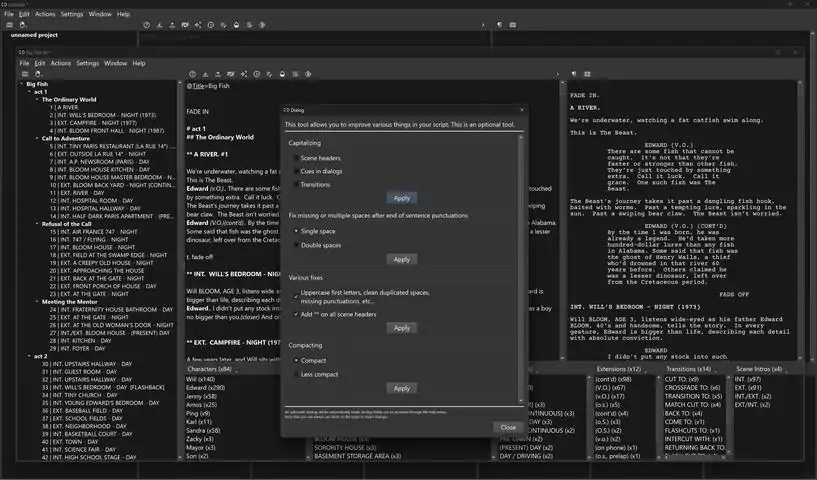Choose the Less compact radio option
817x480 pixels.
296,374
